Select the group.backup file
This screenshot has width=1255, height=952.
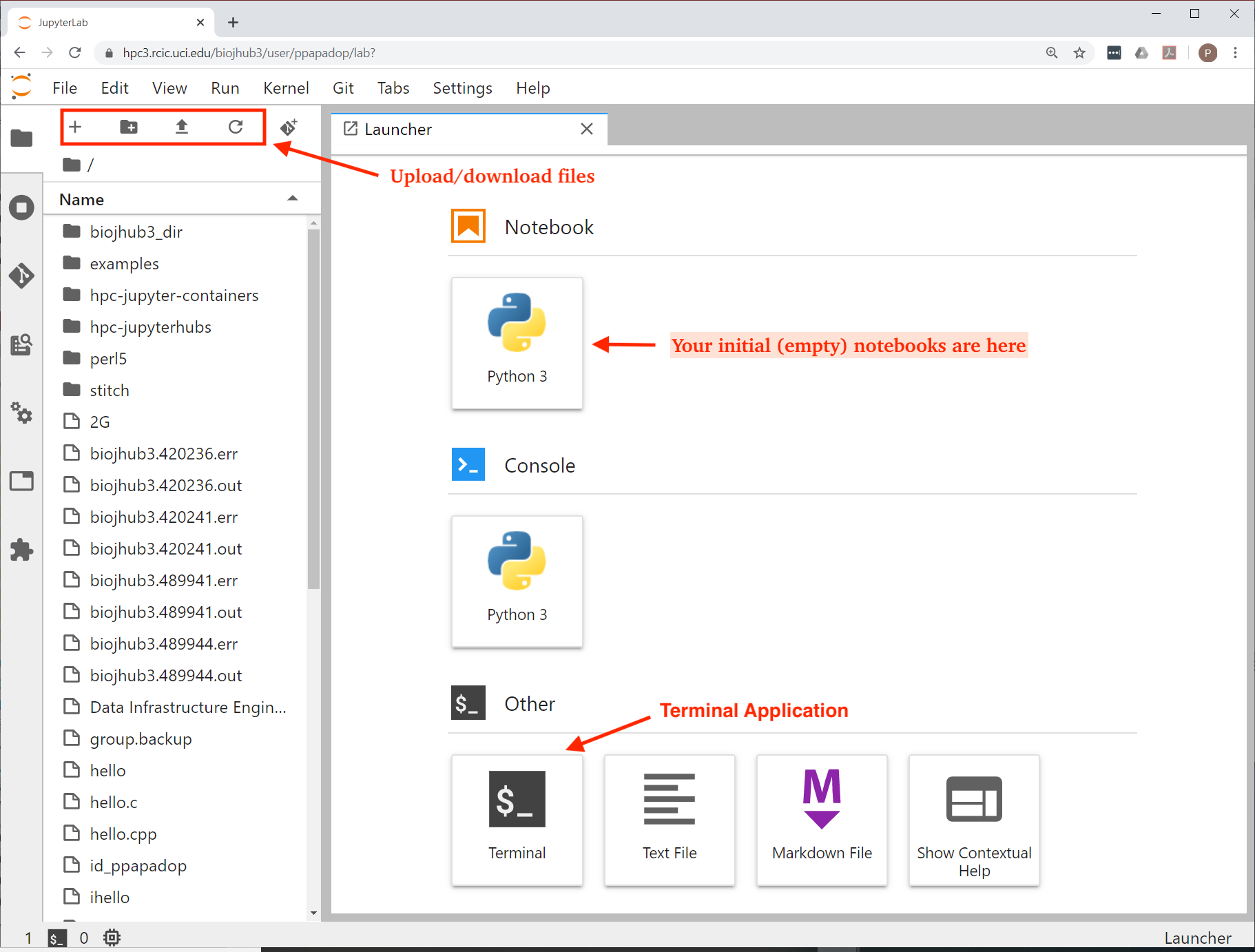point(175,738)
